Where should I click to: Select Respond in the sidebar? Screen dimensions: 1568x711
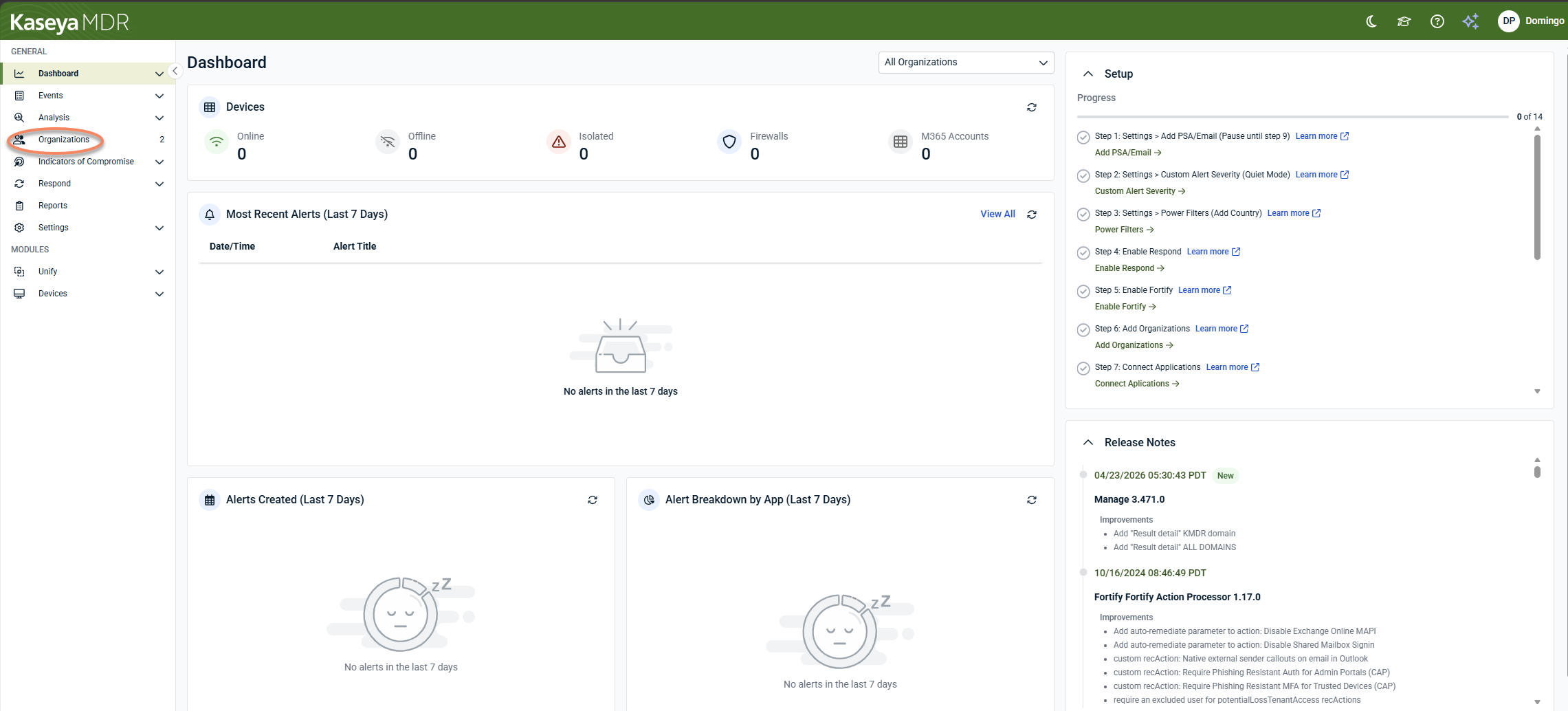(x=88, y=184)
